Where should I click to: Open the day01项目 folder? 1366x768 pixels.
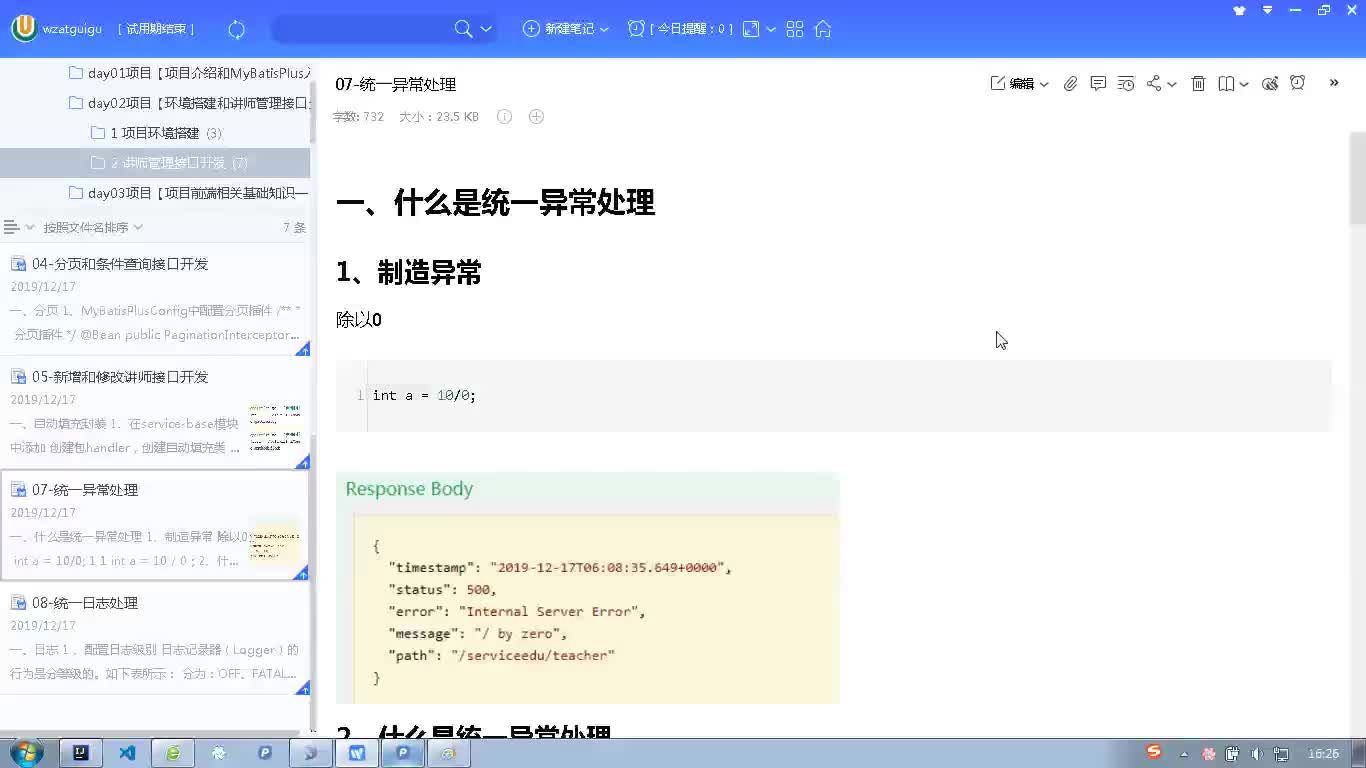pyautogui.click(x=190, y=73)
